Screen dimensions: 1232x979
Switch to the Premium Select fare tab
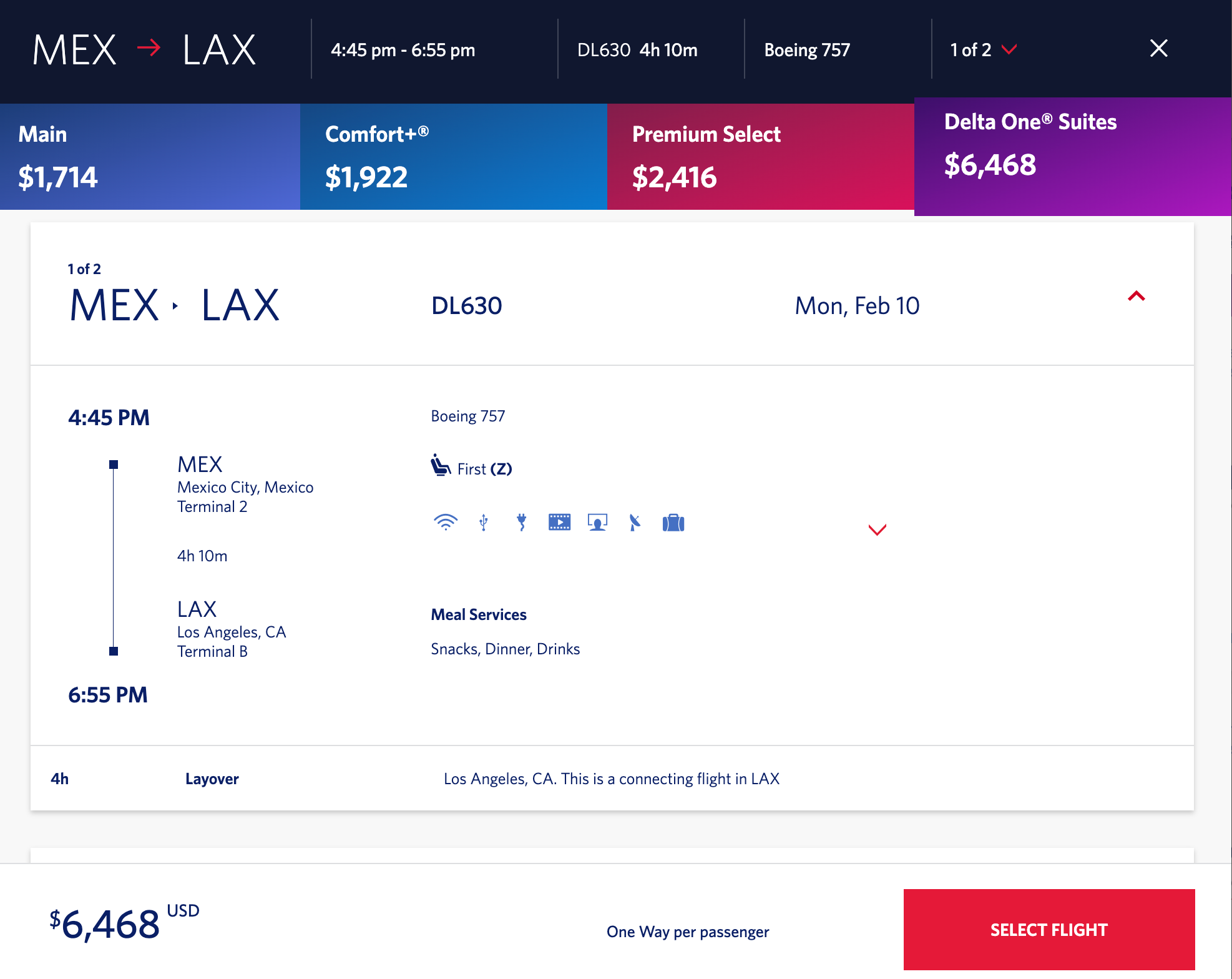click(760, 157)
